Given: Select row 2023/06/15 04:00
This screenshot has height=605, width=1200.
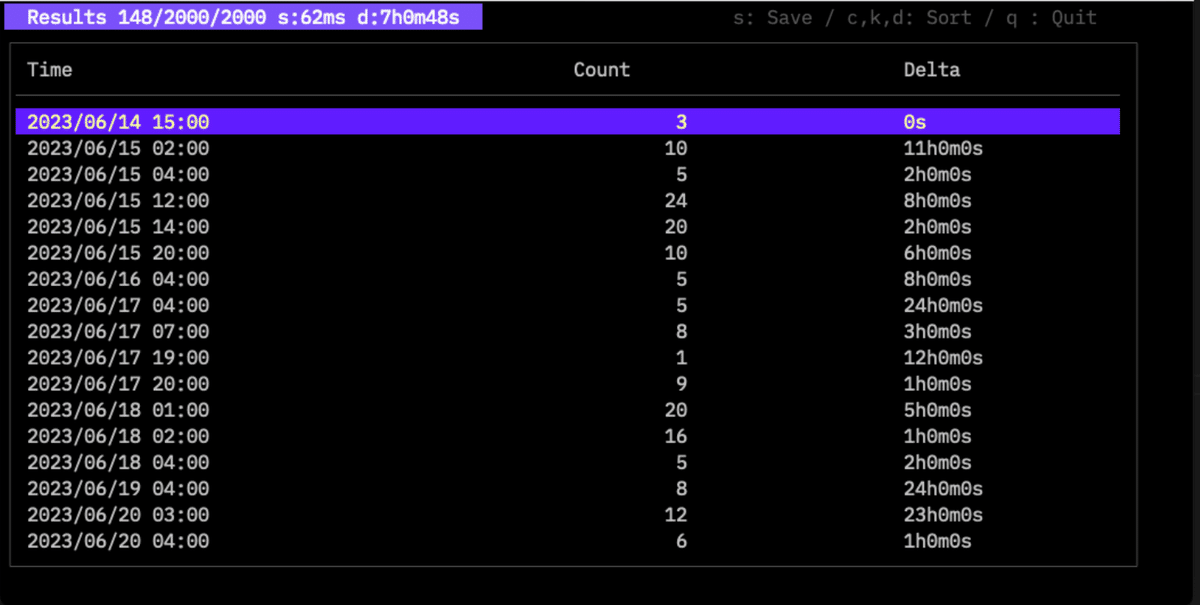Looking at the screenshot, I should (x=567, y=175).
